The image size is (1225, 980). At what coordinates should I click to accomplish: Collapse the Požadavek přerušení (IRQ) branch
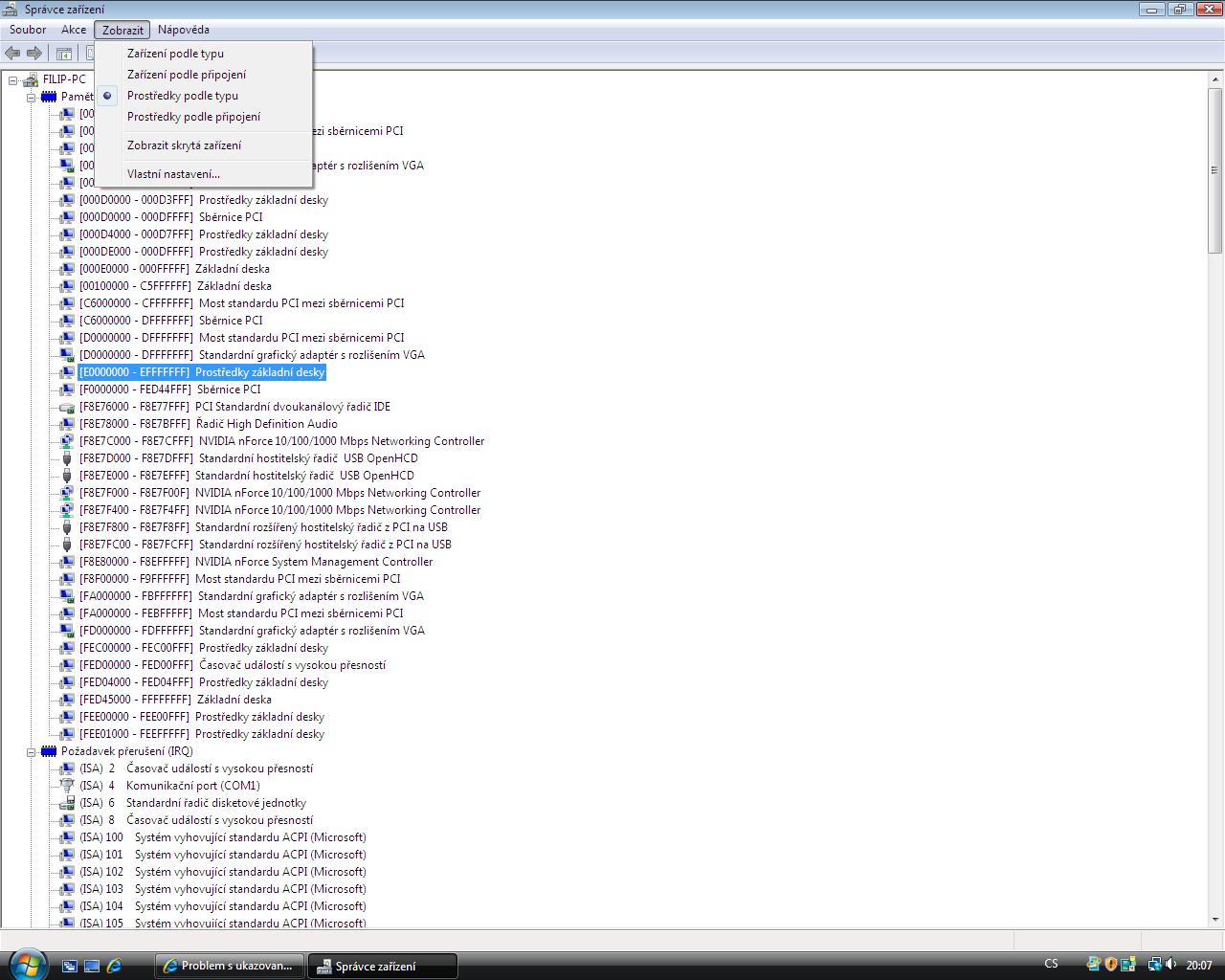click(32, 751)
